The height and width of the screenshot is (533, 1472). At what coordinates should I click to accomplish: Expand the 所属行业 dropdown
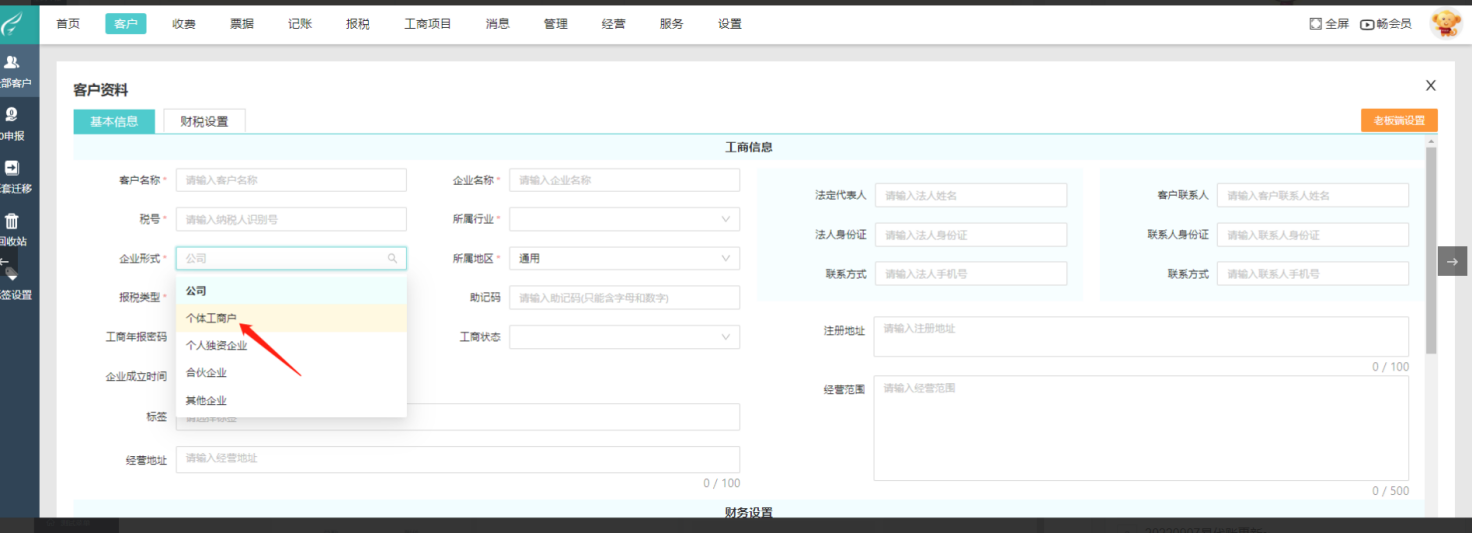624,219
